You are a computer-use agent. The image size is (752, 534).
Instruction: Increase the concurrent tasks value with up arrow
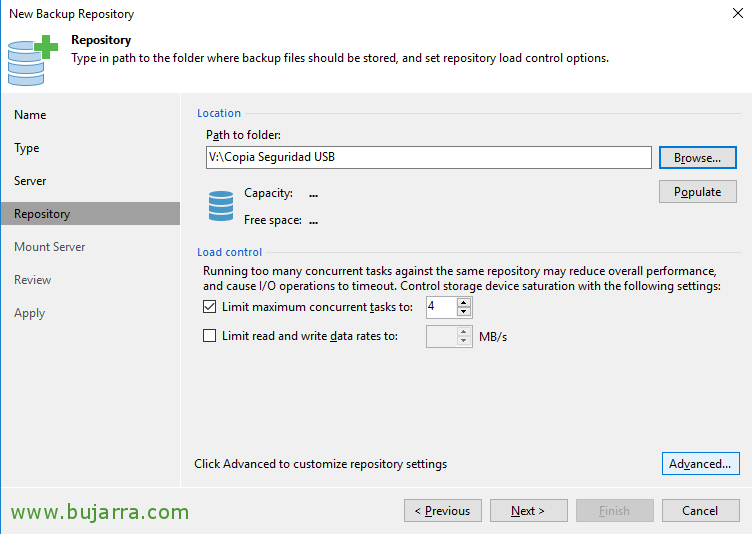pos(463,303)
